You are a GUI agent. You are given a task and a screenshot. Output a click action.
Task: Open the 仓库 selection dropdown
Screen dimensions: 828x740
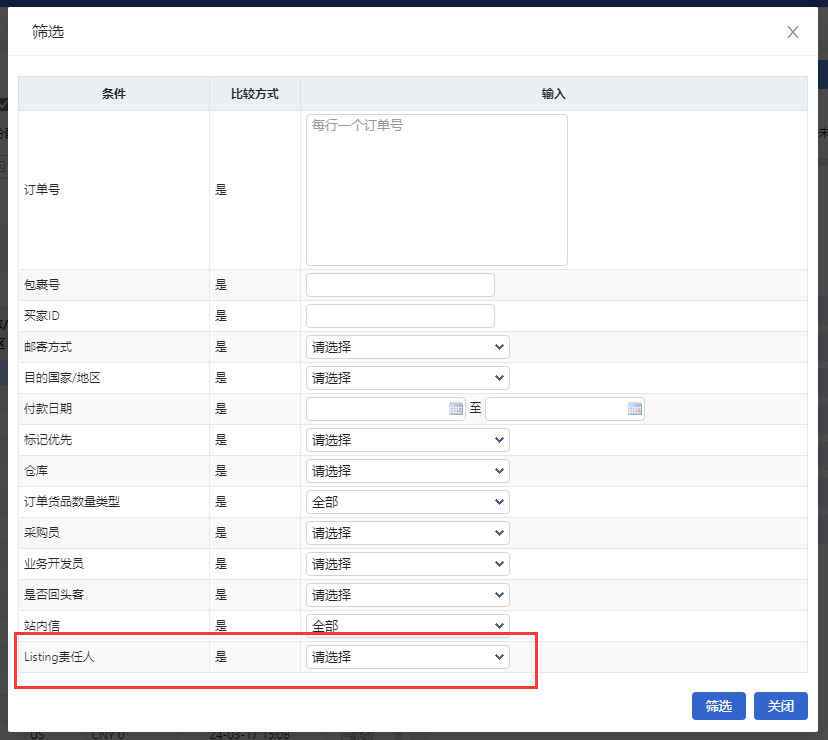click(407, 471)
